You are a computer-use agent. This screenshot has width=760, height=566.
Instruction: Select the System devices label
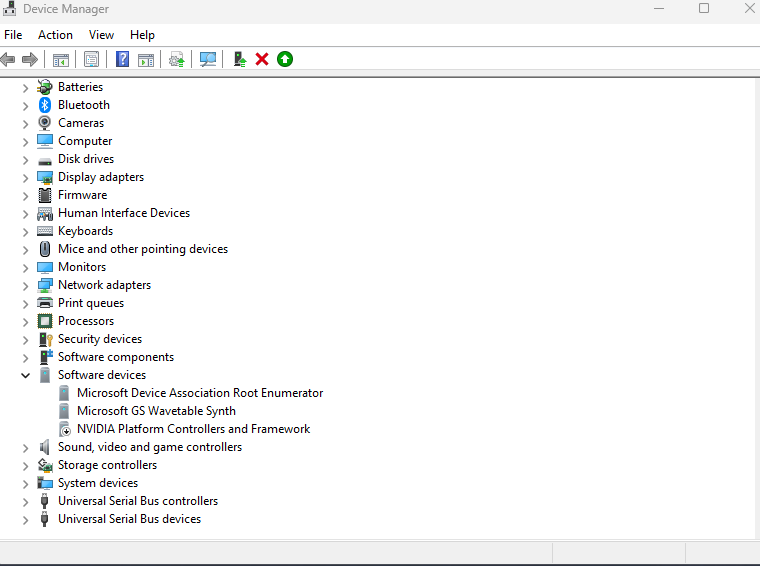[98, 483]
